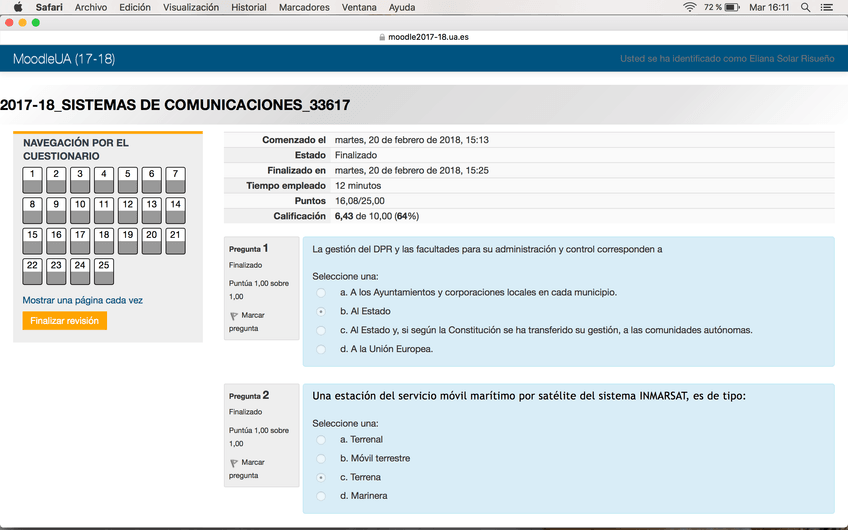Viewport: 848px width, 530px height.
Task: Click the MoodleUA (17-18) header link
Action: pos(64,59)
